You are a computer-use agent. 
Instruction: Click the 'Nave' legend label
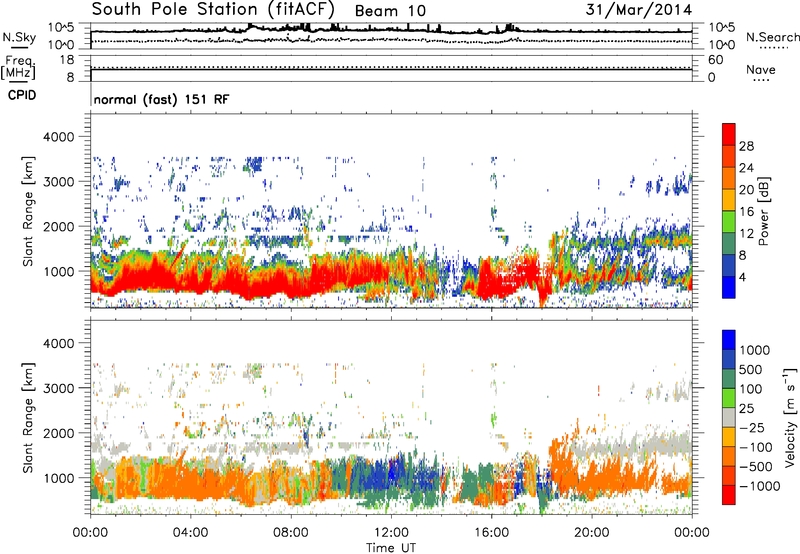point(761,69)
